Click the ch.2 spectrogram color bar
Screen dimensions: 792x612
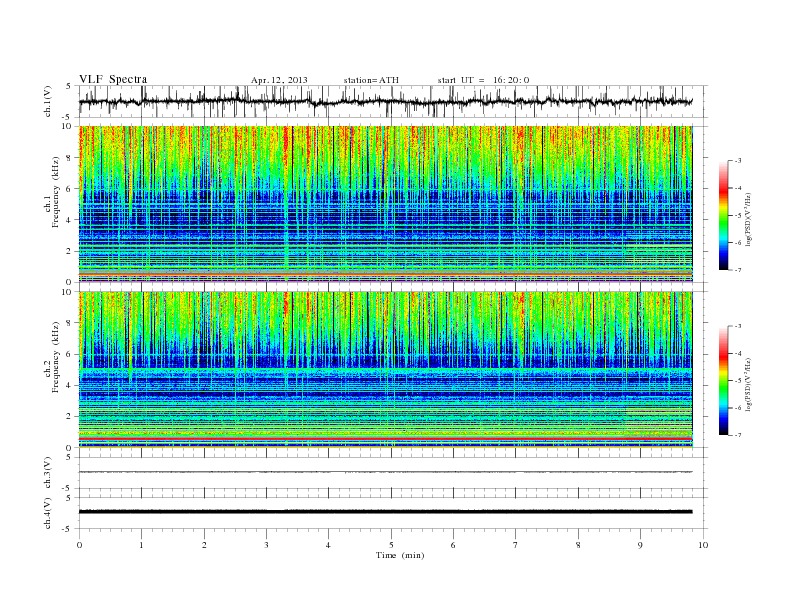(723, 381)
